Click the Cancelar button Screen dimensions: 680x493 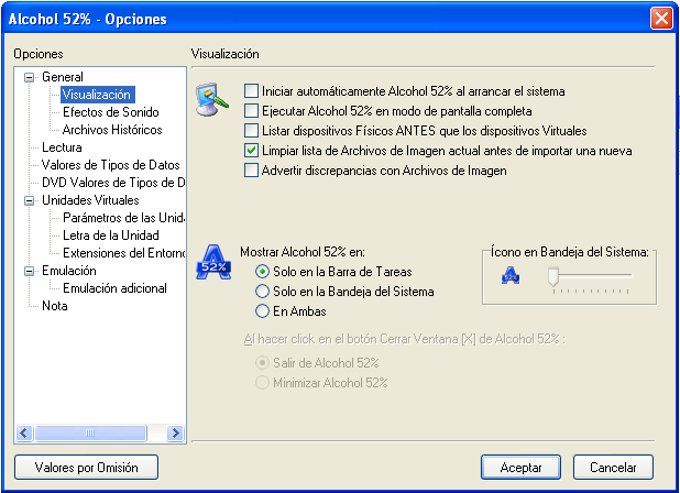pyautogui.click(x=613, y=467)
